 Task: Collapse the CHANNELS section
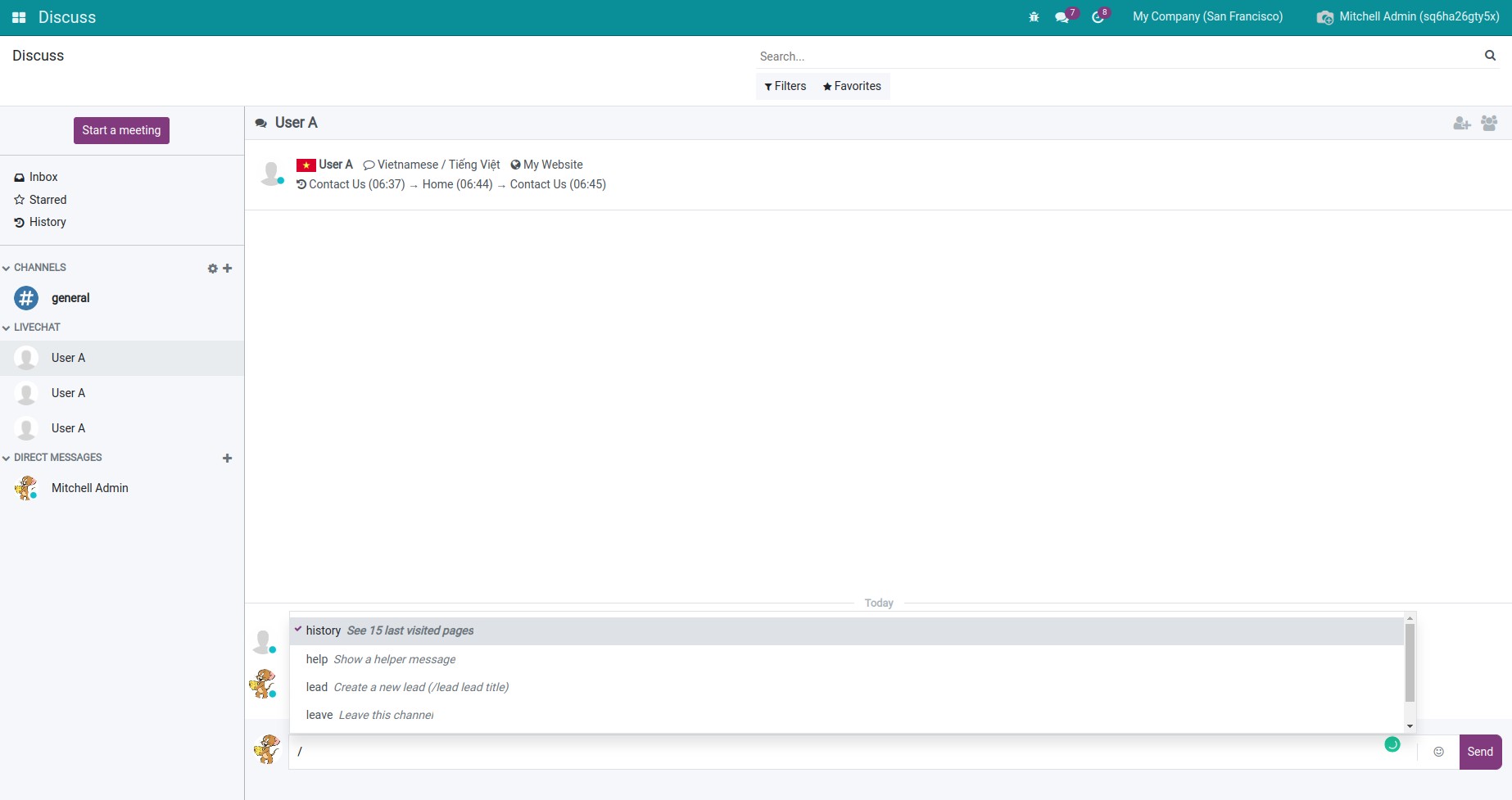[34, 268]
